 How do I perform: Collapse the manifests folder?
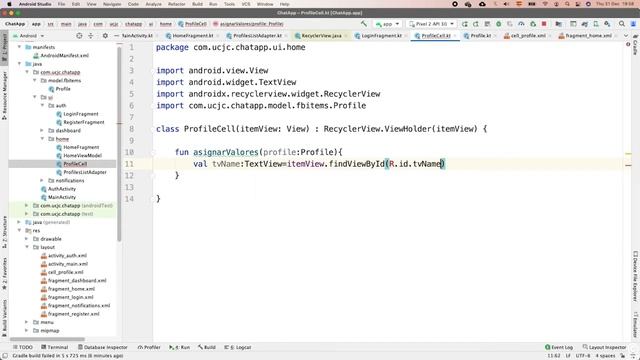[x=19, y=47]
